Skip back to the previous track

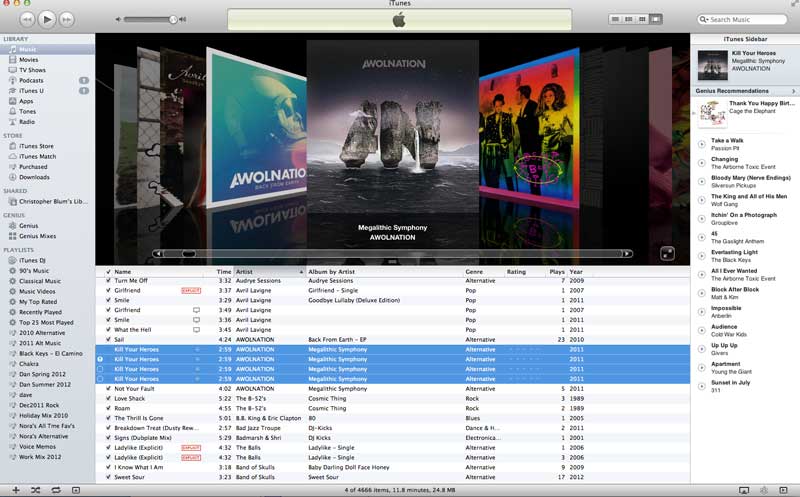(x=27, y=19)
